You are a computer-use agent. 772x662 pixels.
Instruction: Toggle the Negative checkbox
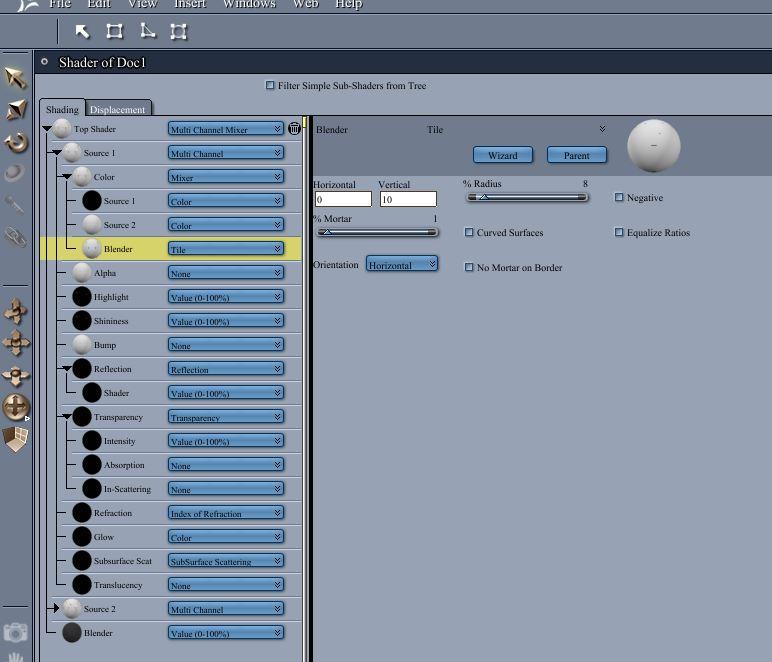pos(619,197)
